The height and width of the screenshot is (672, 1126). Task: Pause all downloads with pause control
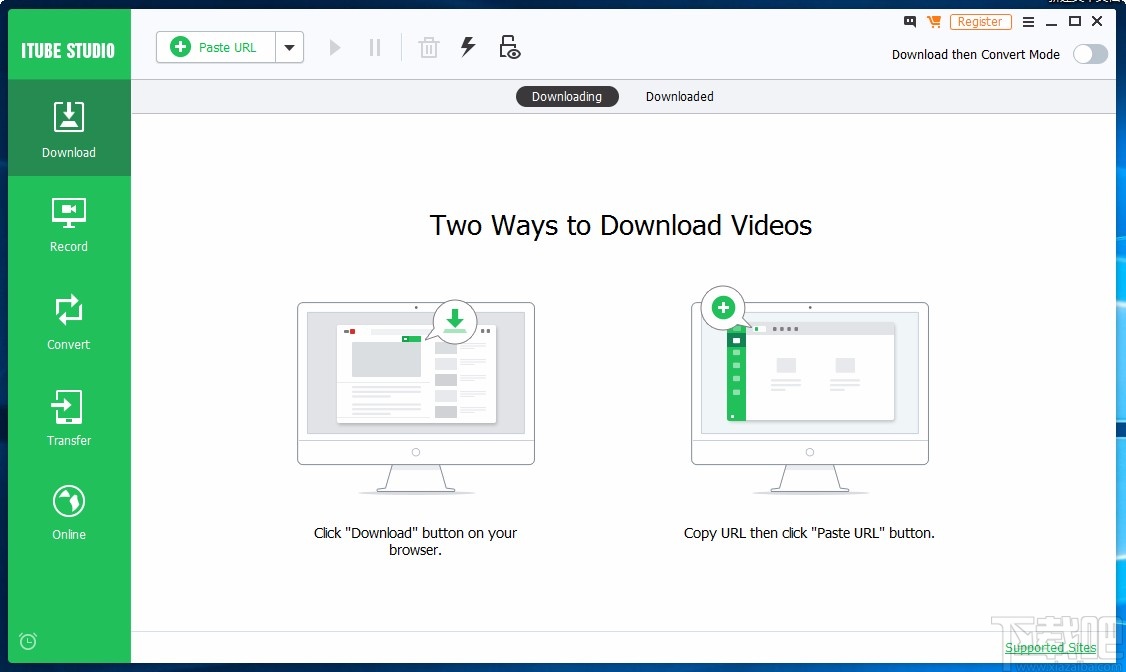375,46
